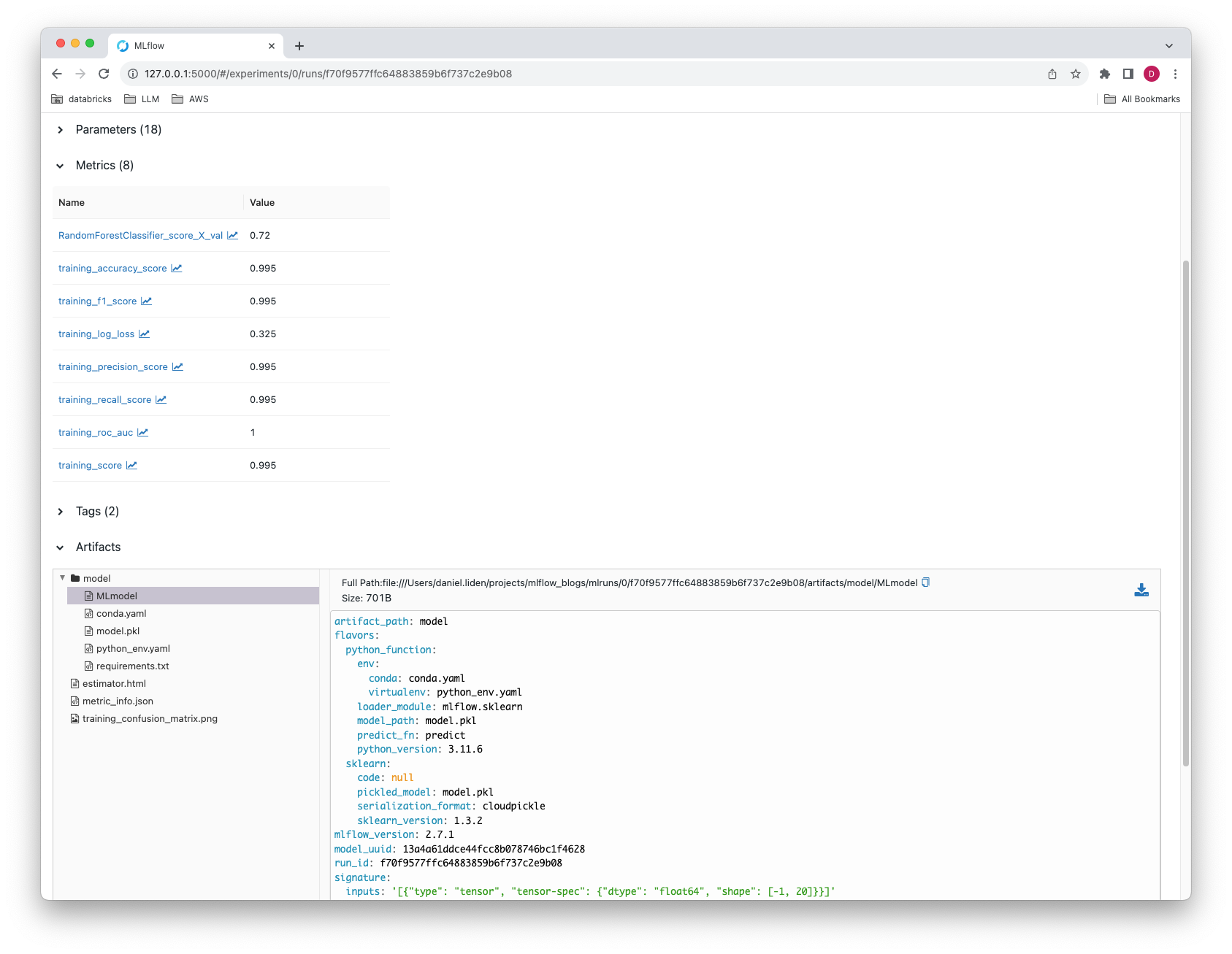
Task: Collapse the model artifact folder
Action: 63,577
